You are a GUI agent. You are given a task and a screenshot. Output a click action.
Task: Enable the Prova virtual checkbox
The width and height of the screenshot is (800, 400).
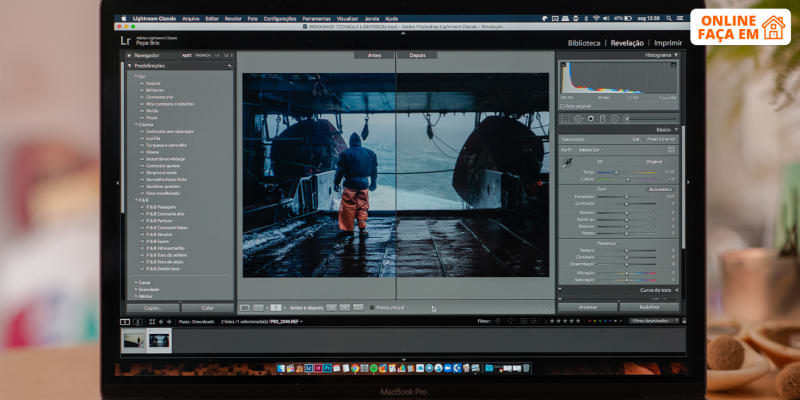[x=372, y=308]
